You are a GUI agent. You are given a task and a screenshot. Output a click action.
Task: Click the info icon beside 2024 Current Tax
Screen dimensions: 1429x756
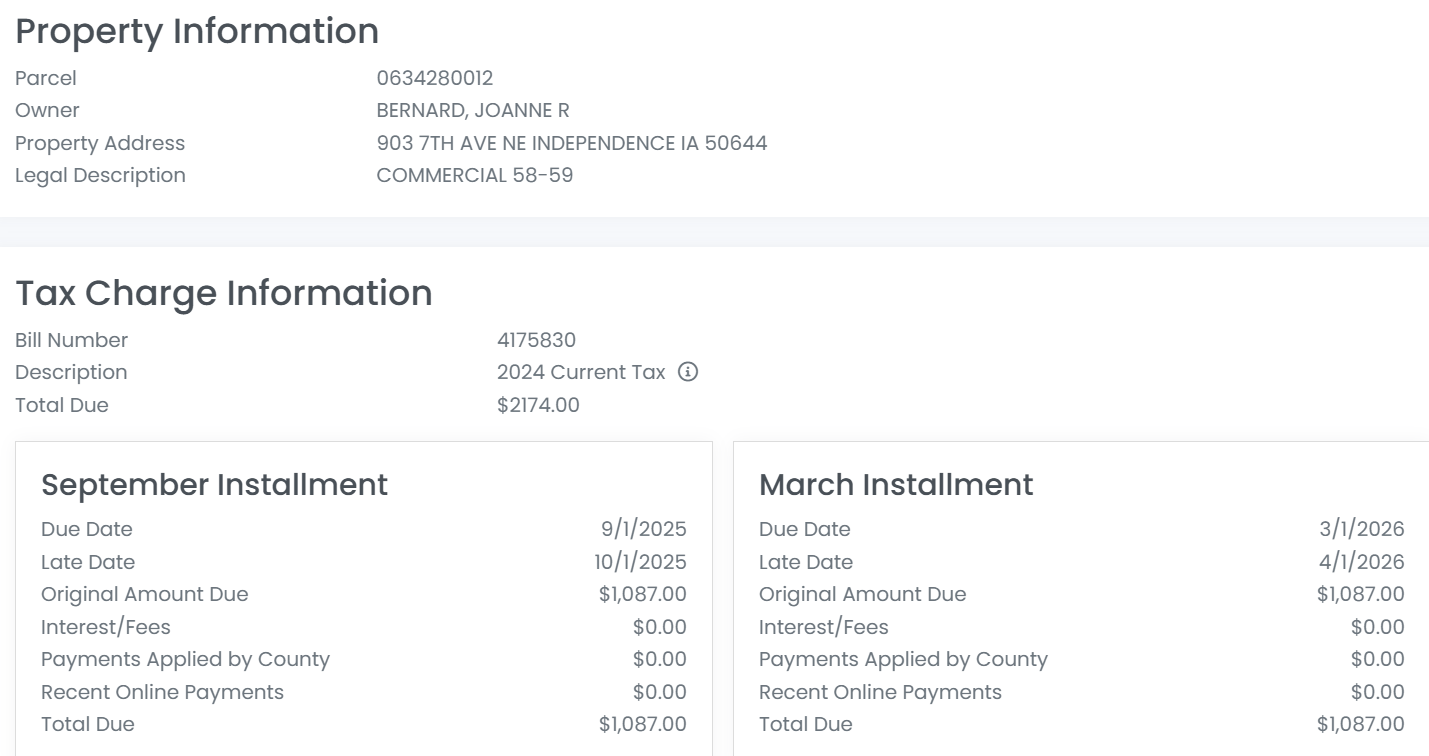[x=688, y=372]
